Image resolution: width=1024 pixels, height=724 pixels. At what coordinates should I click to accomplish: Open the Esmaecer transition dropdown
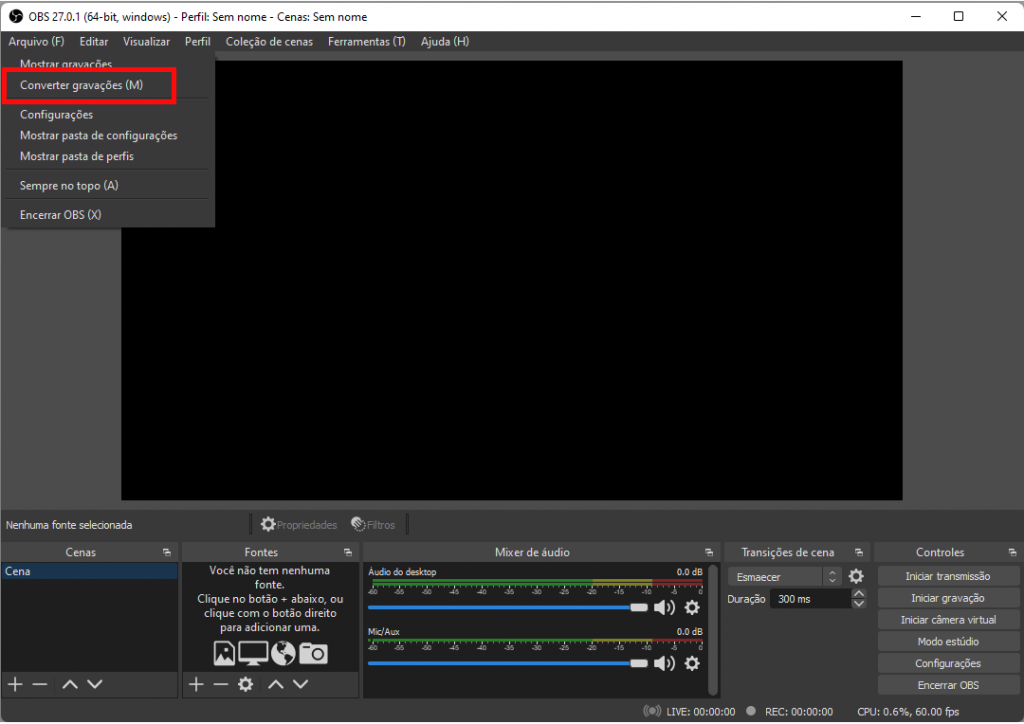(785, 577)
